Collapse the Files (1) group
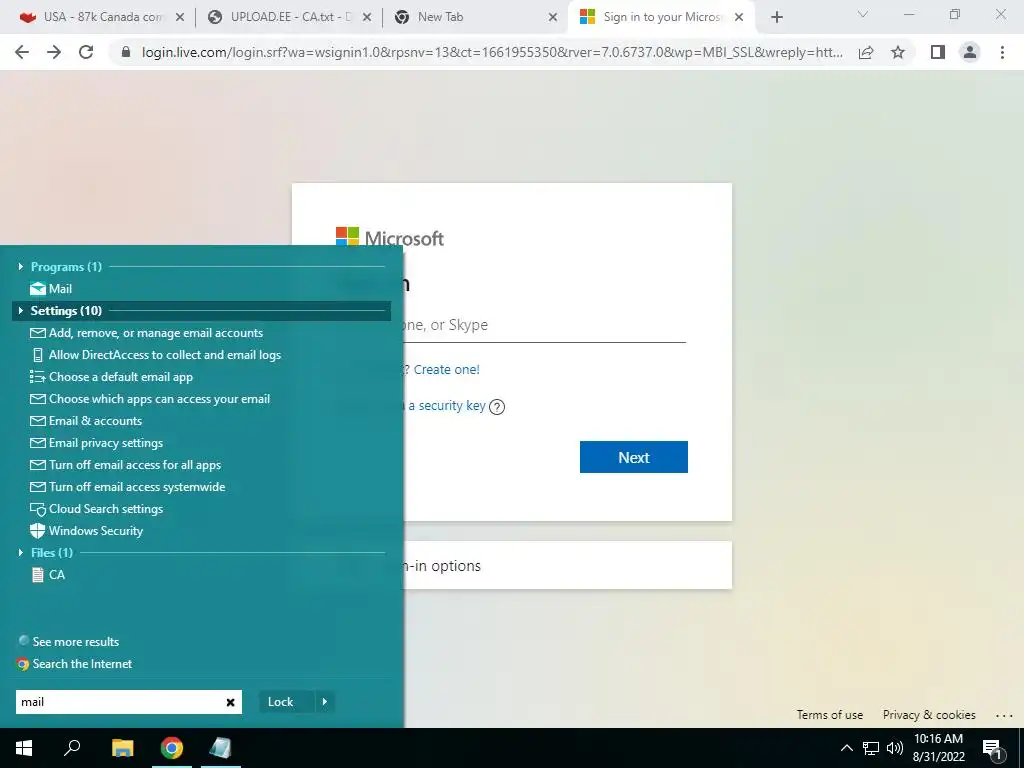The image size is (1024, 768). point(21,552)
